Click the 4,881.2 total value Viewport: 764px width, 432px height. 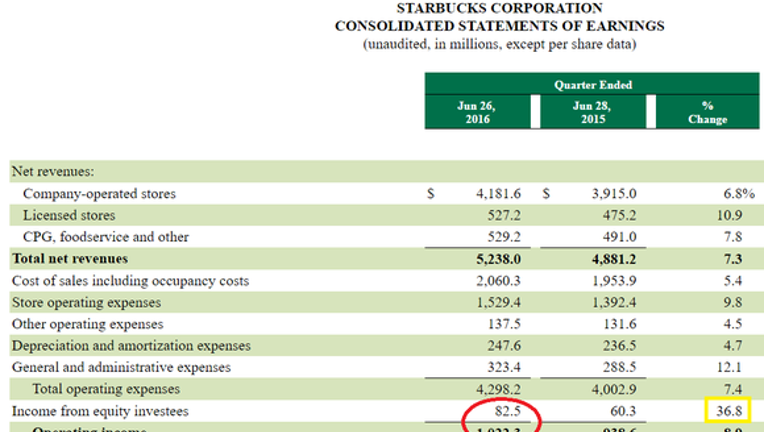pos(614,259)
